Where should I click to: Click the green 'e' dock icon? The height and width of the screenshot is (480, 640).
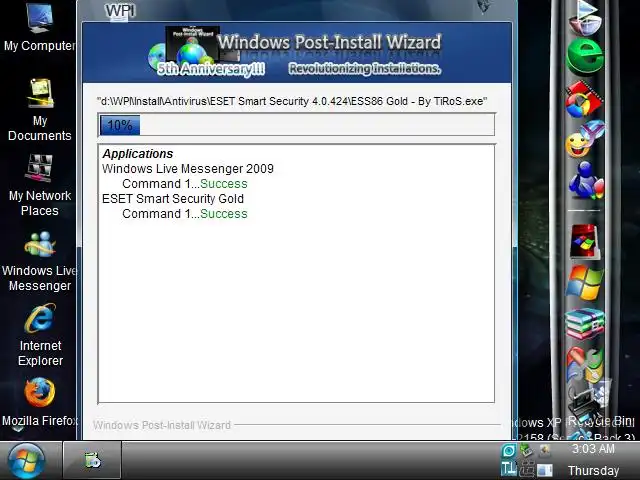(585, 56)
